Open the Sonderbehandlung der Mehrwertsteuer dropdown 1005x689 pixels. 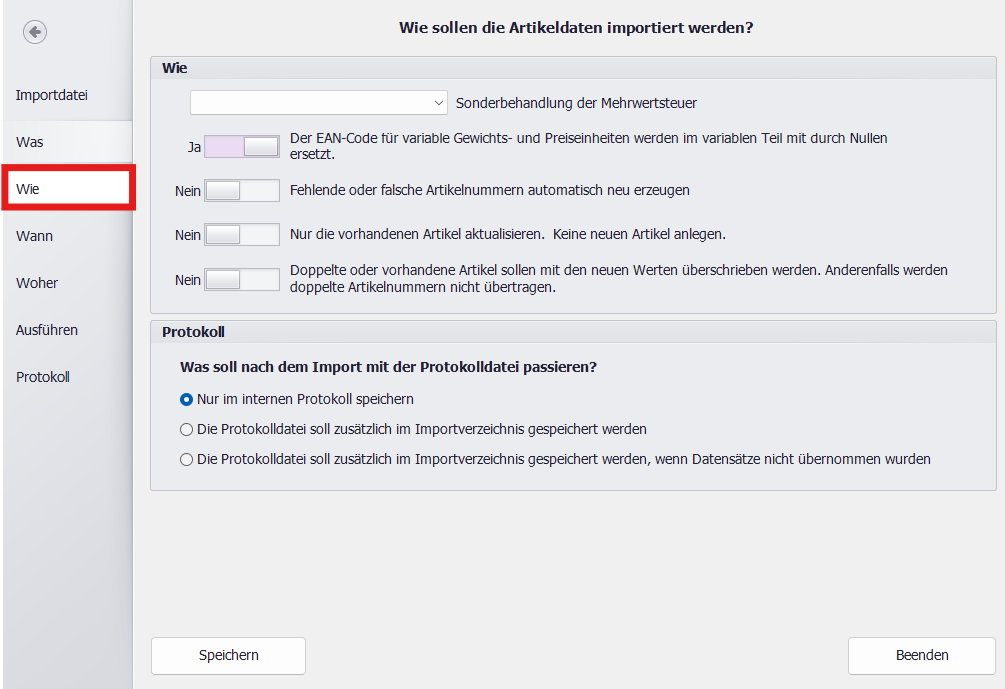pos(319,102)
